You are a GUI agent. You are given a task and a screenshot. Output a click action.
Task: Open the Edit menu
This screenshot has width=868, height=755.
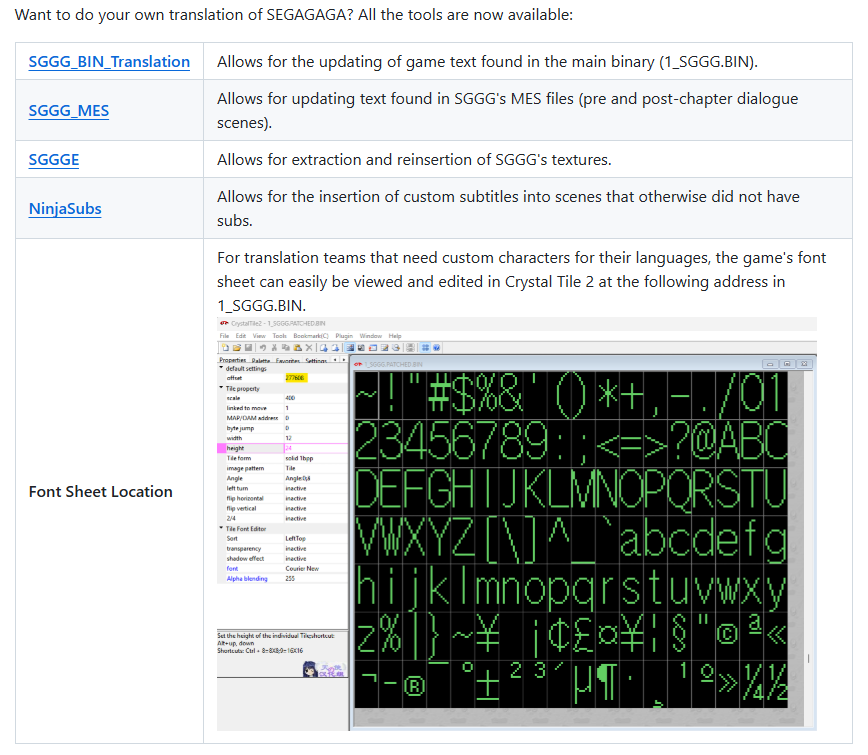point(241,336)
